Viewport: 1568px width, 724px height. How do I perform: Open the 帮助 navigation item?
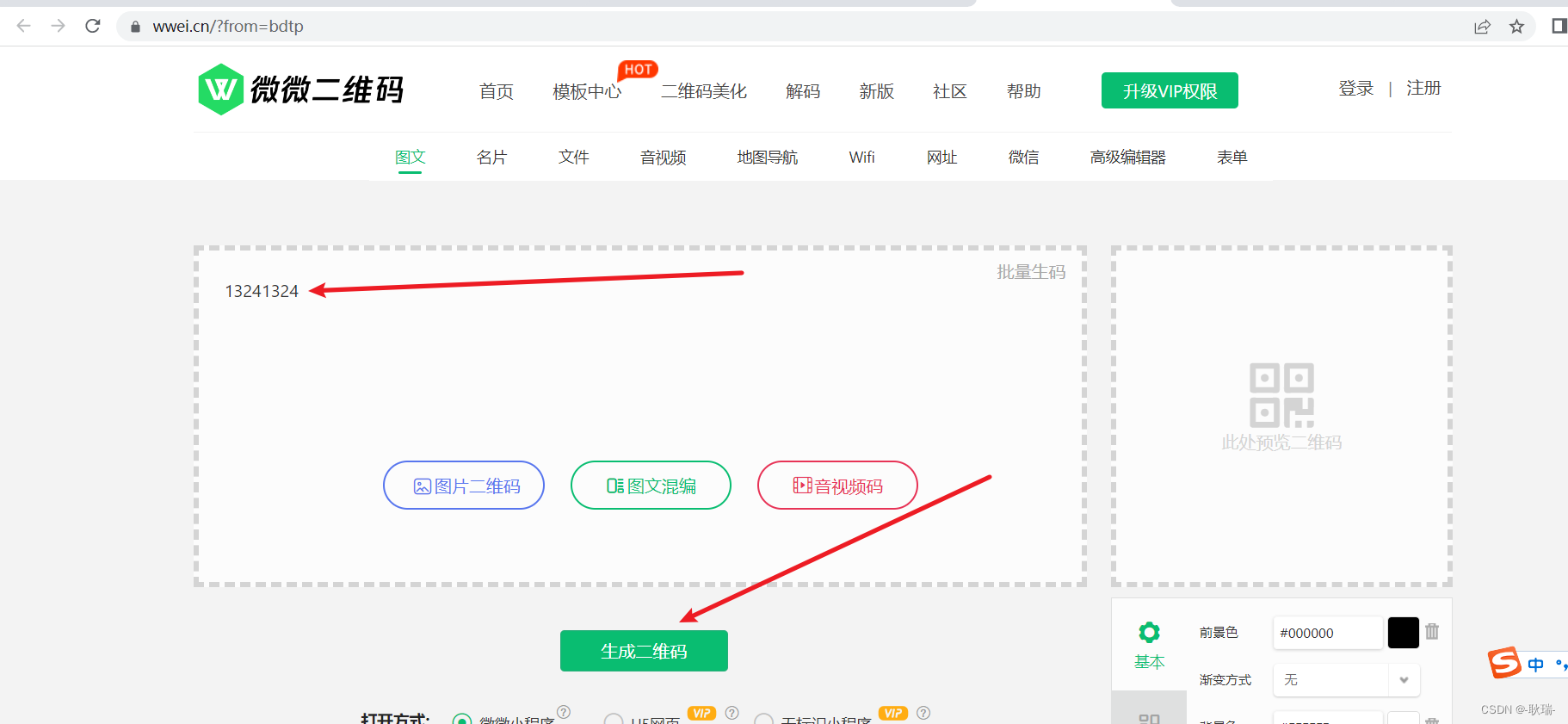pos(1024,91)
